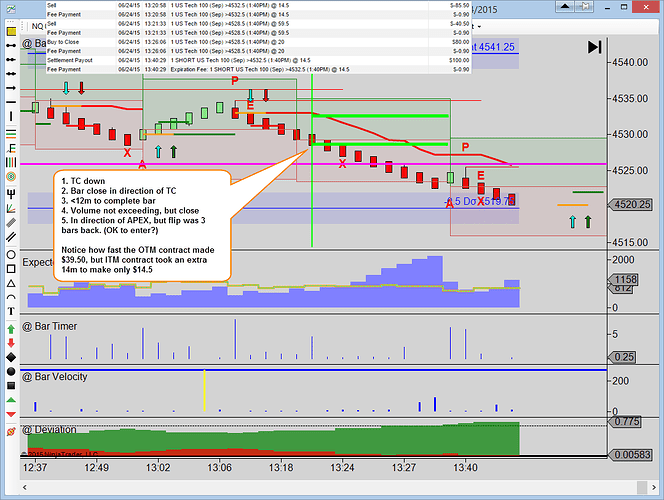Select the Fibonacci Retracements tool
Screen dimensions: 664x500
point(11,134)
